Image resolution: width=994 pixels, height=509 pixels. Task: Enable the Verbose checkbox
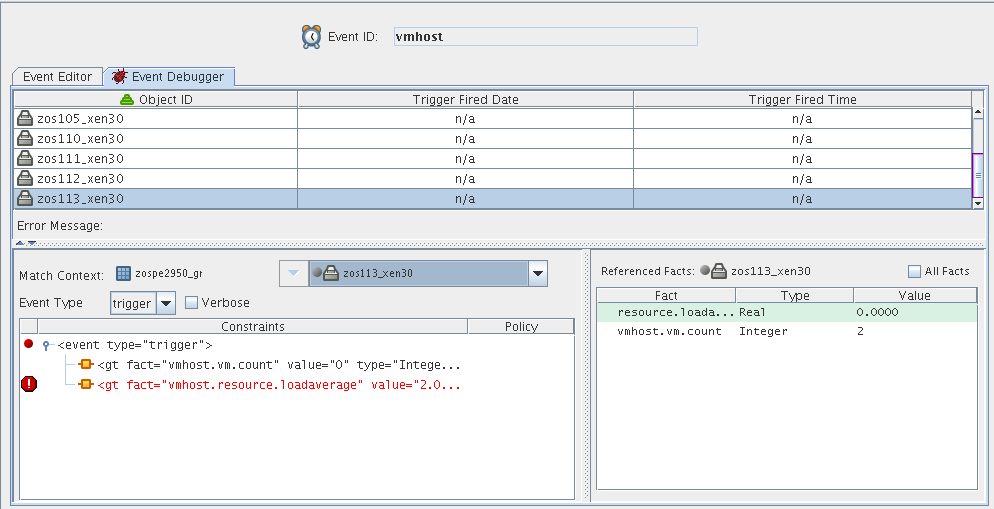tap(192, 303)
